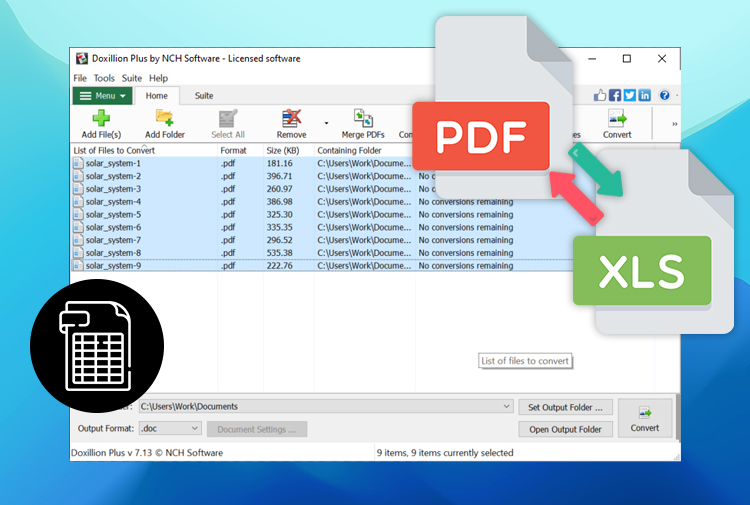
Task: Maximize the Doxillion window
Action: (627, 59)
